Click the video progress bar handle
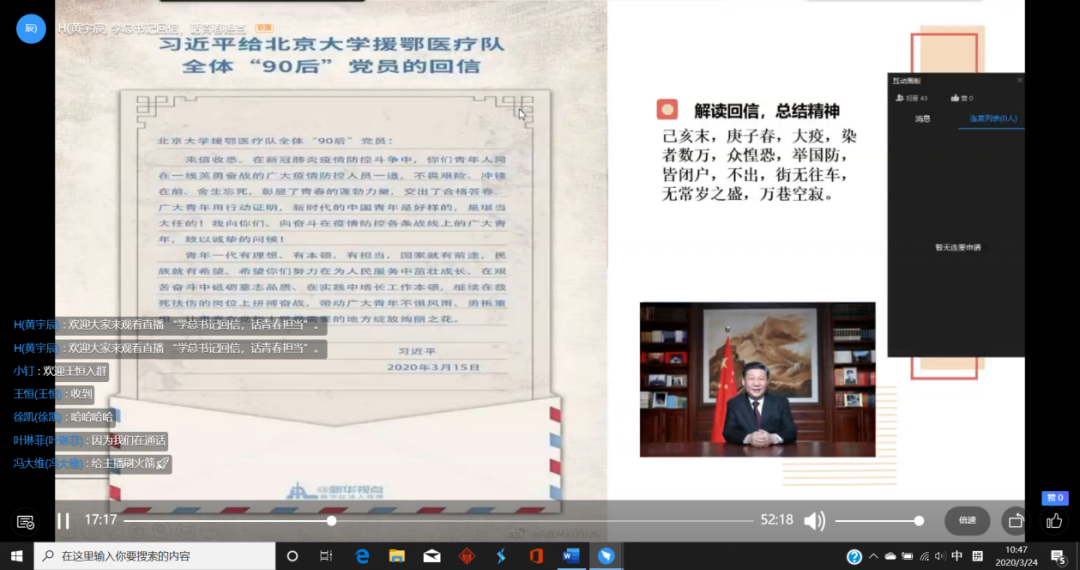The width and height of the screenshot is (1080, 570). point(331,521)
